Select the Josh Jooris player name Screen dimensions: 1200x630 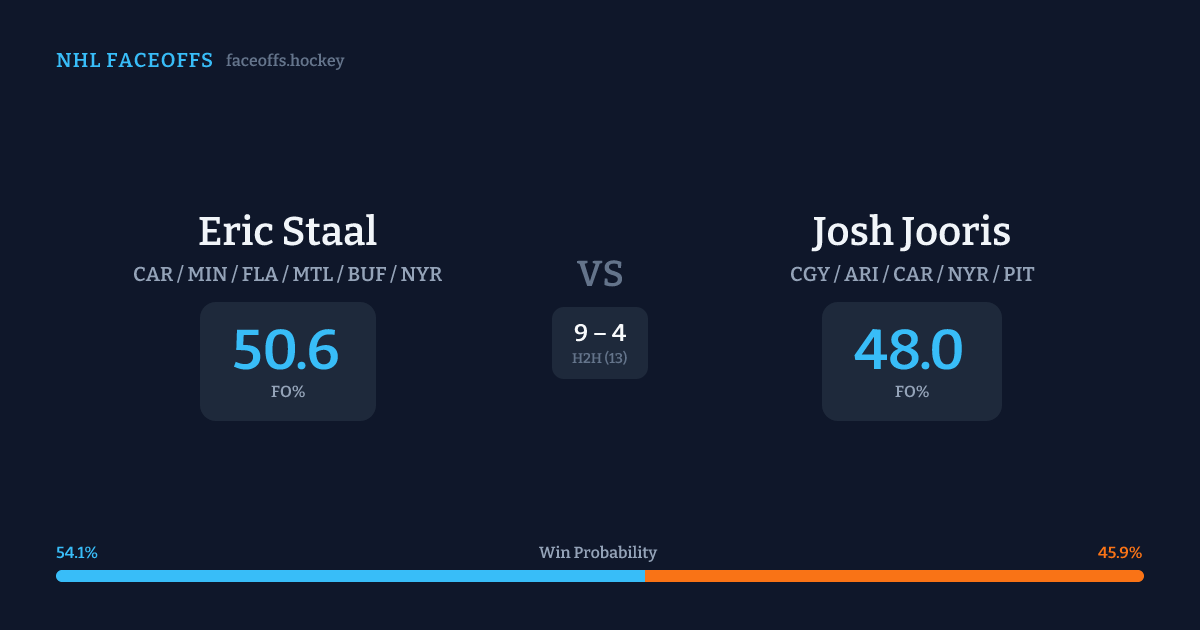tap(911, 231)
